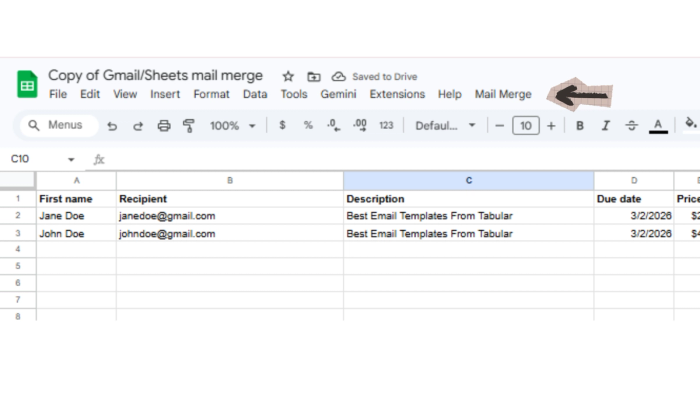Open the Insert menu
This screenshot has height=394, width=700.
tap(165, 94)
